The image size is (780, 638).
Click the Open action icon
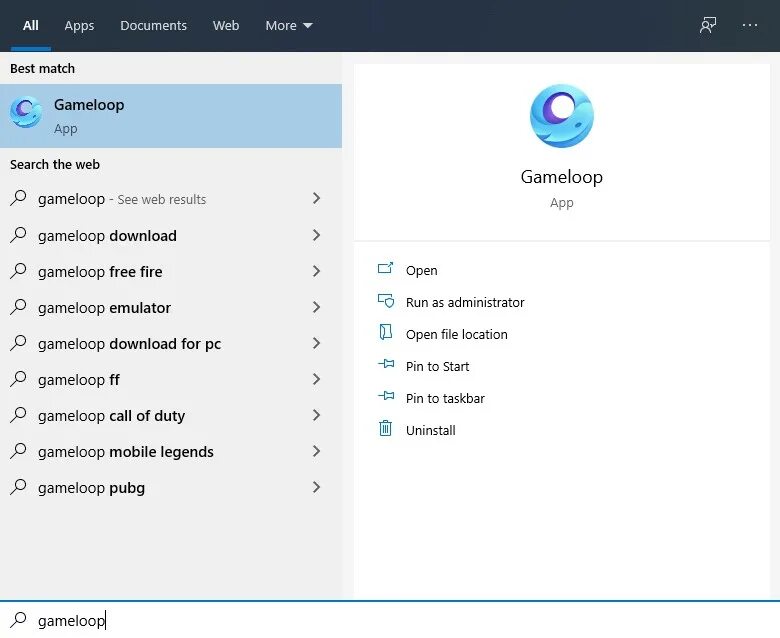[x=386, y=269]
